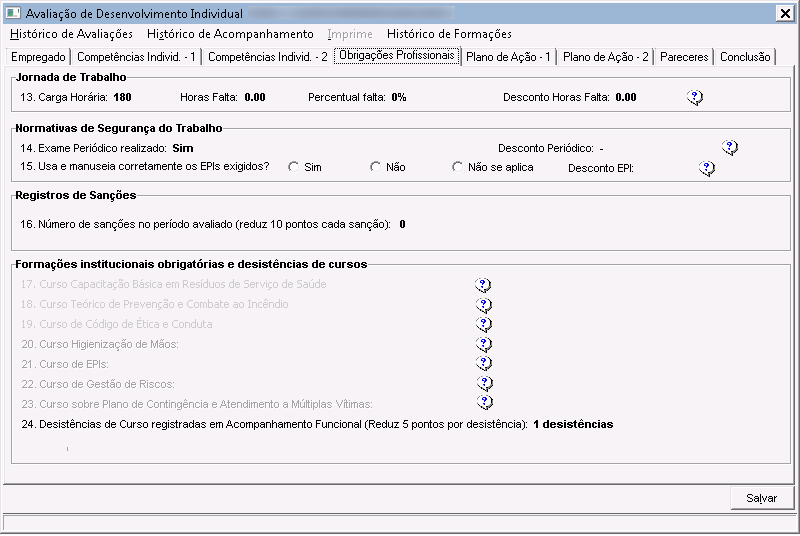The image size is (800, 536).
Task: Click Exame Periódico realizado value Sim
Action: click(x=183, y=148)
